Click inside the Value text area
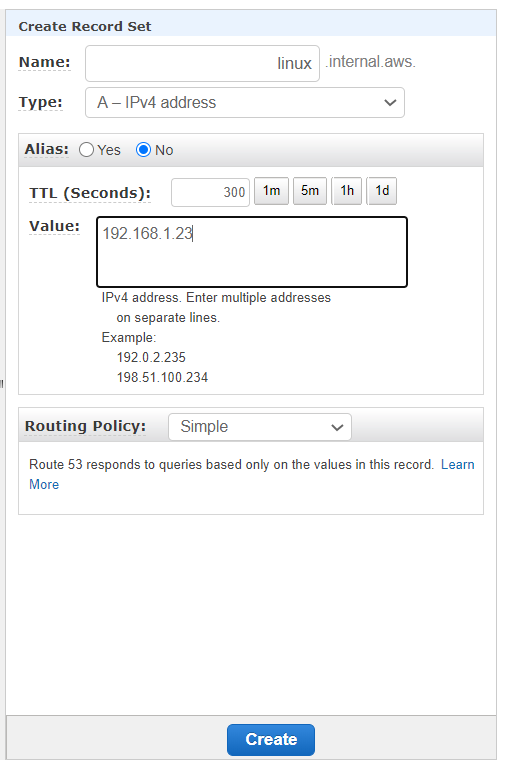The image size is (512, 760). [252, 252]
